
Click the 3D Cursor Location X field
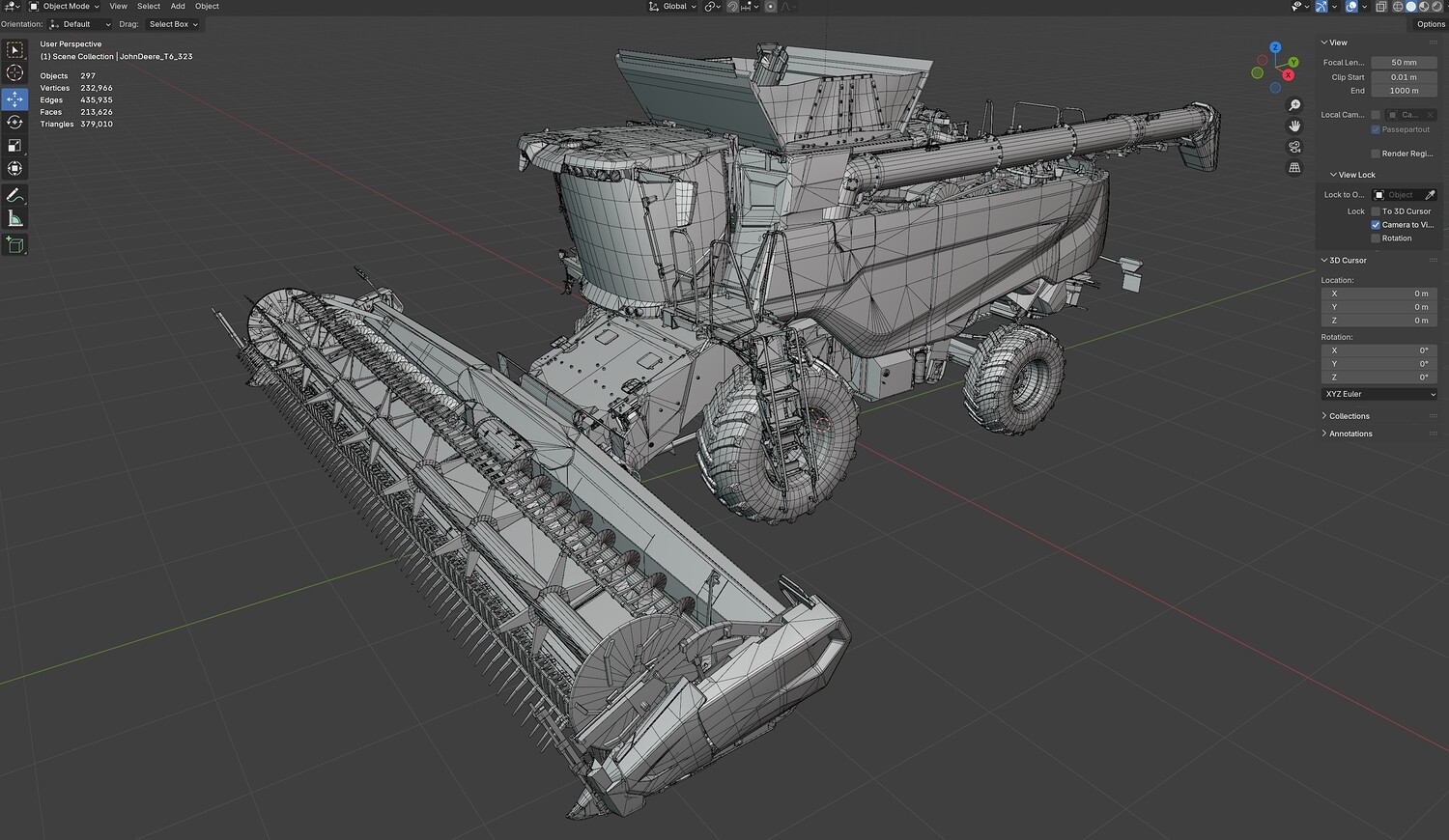pyautogui.click(x=1378, y=294)
